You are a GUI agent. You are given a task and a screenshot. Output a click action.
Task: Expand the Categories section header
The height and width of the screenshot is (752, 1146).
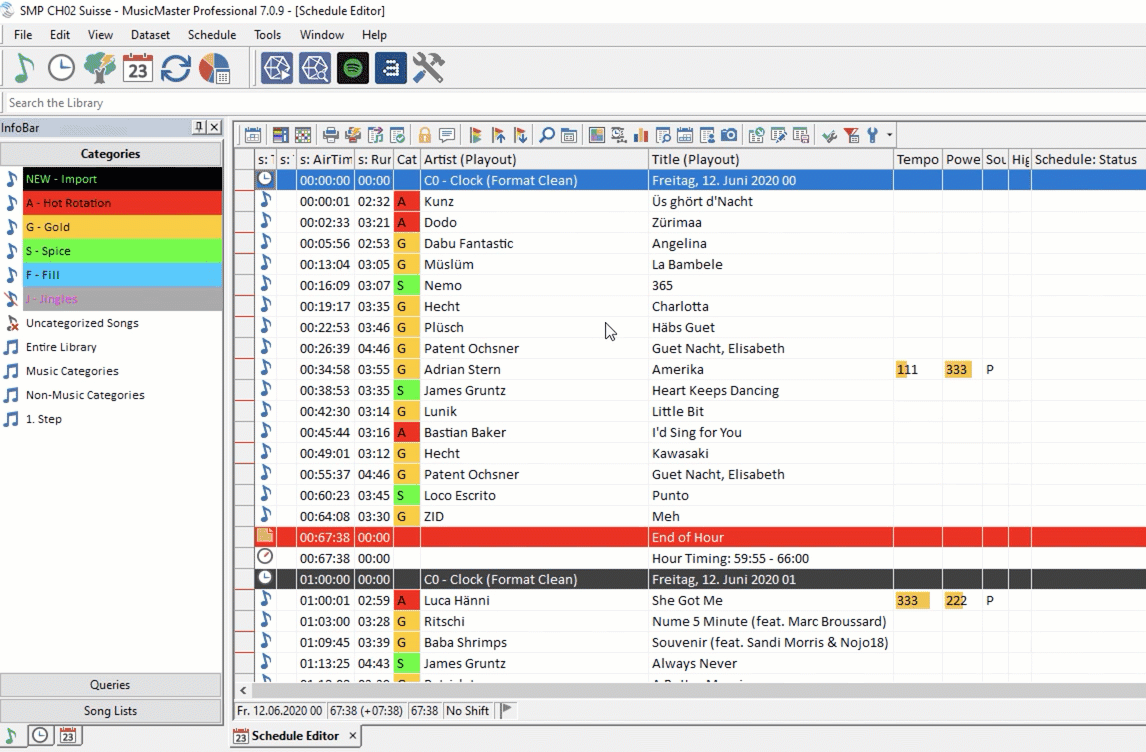pyautogui.click(x=110, y=153)
